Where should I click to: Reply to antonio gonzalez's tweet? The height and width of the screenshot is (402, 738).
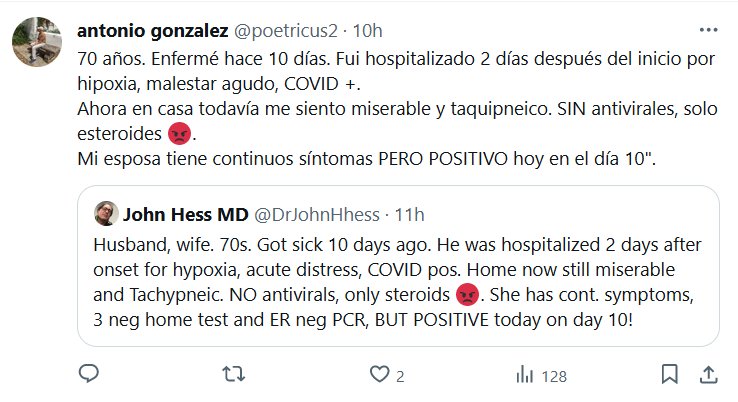pyautogui.click(x=88, y=375)
